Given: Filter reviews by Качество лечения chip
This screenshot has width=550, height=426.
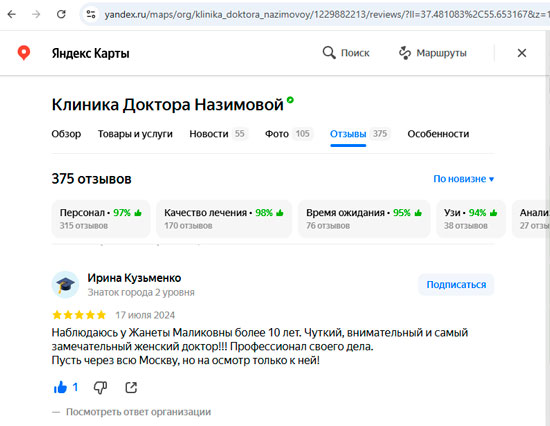Looking at the screenshot, I should (x=224, y=219).
